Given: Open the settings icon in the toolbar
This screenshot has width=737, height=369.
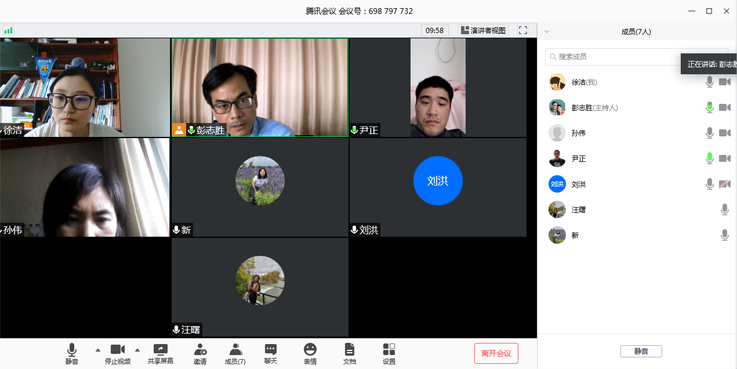Looking at the screenshot, I should [x=389, y=353].
